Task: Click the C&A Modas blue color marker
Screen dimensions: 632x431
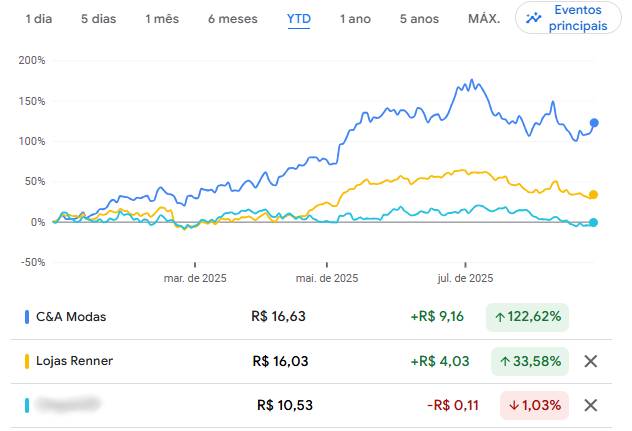Action: [x=26, y=317]
